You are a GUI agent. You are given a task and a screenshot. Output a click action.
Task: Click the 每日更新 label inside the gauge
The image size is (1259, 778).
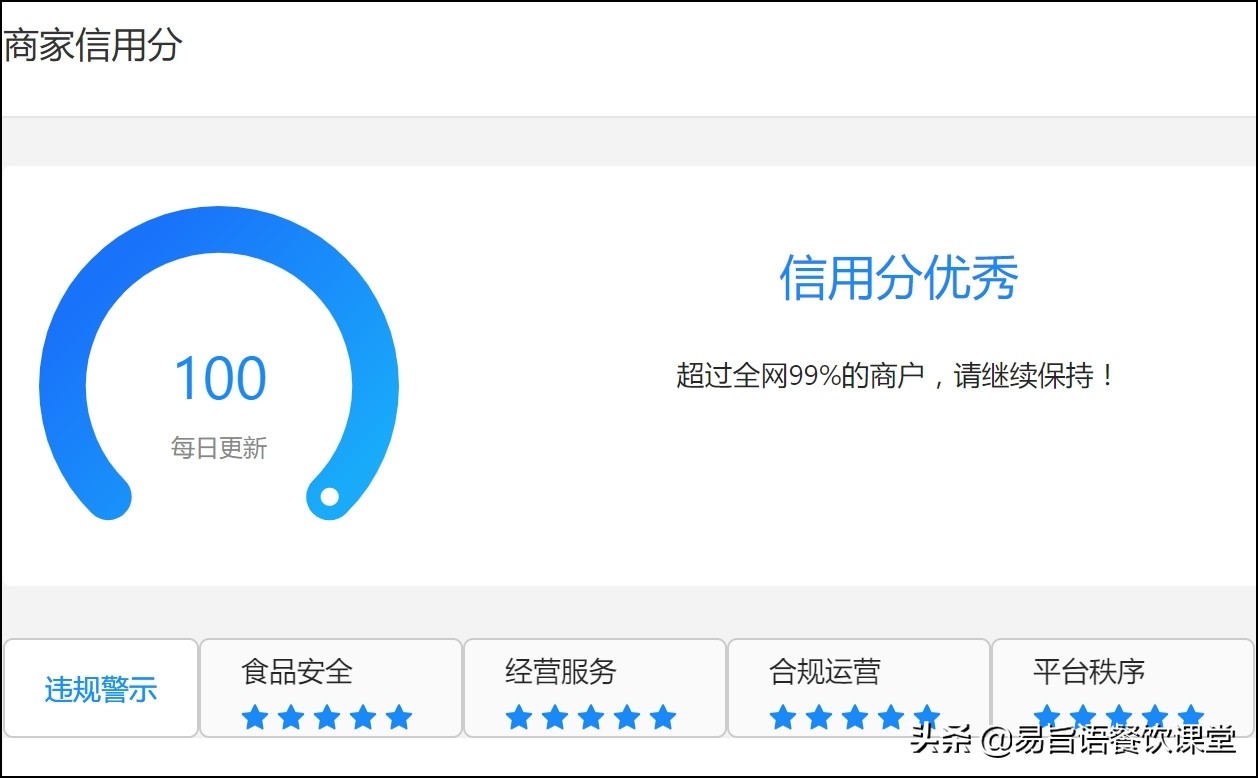[x=219, y=448]
